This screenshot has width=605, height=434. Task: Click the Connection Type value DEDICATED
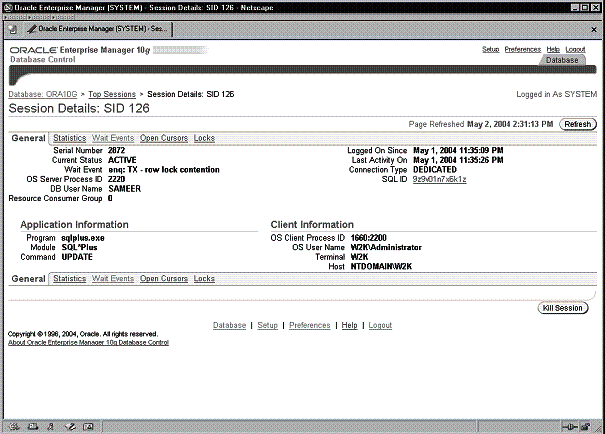[434, 170]
